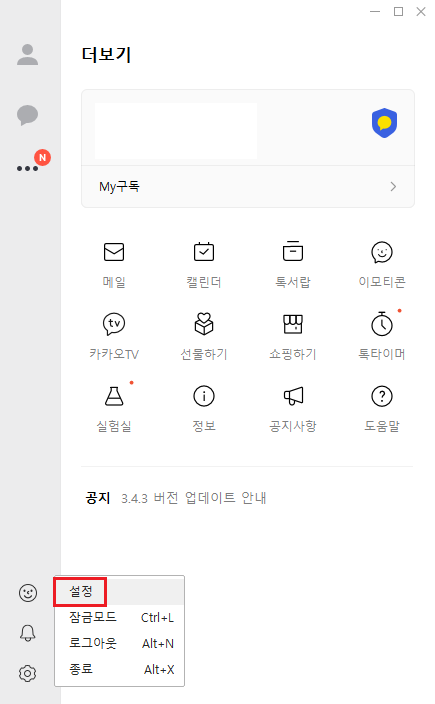Select 종료 to exit the app
This screenshot has height=704, width=435.
click(119, 669)
